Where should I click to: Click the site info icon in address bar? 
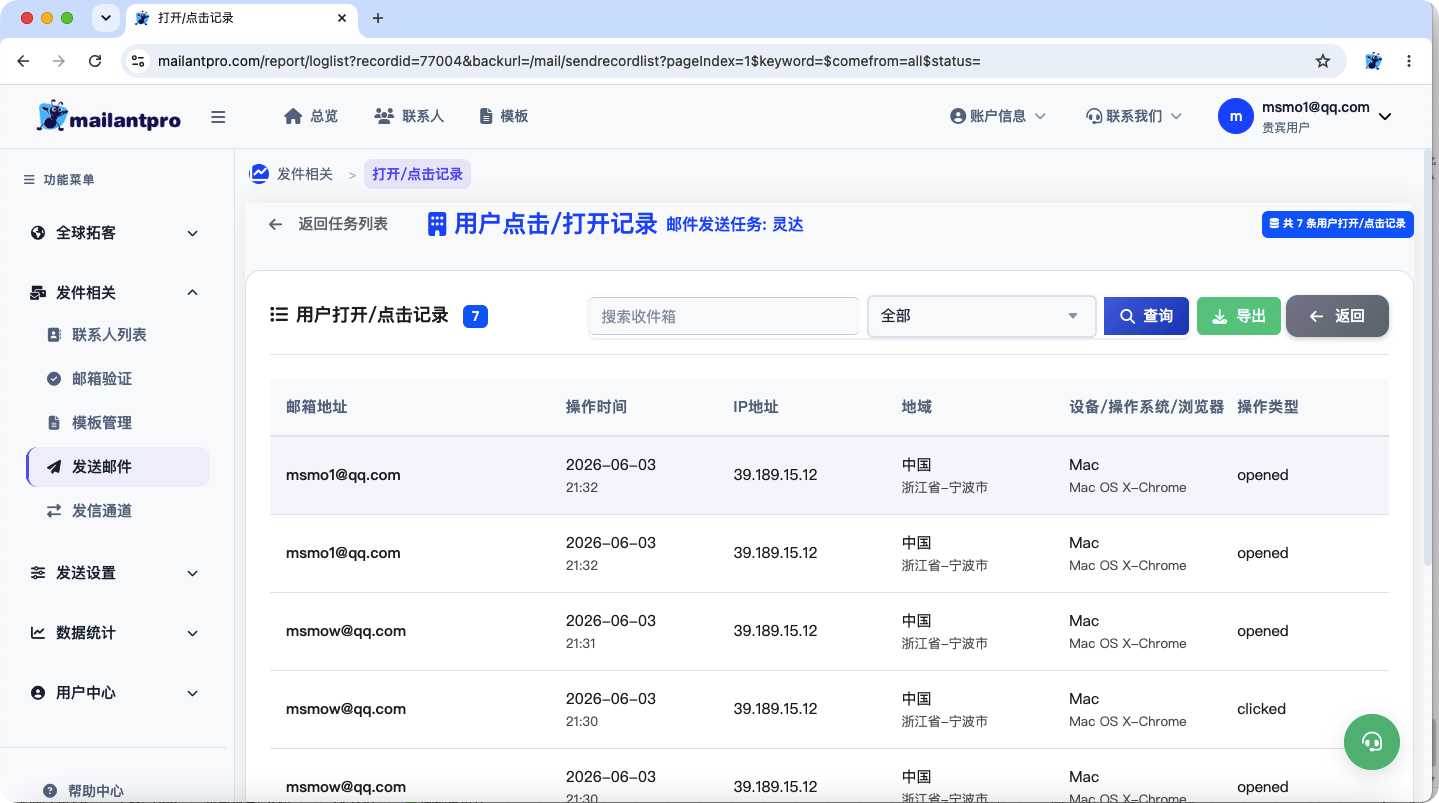pyautogui.click(x=138, y=61)
